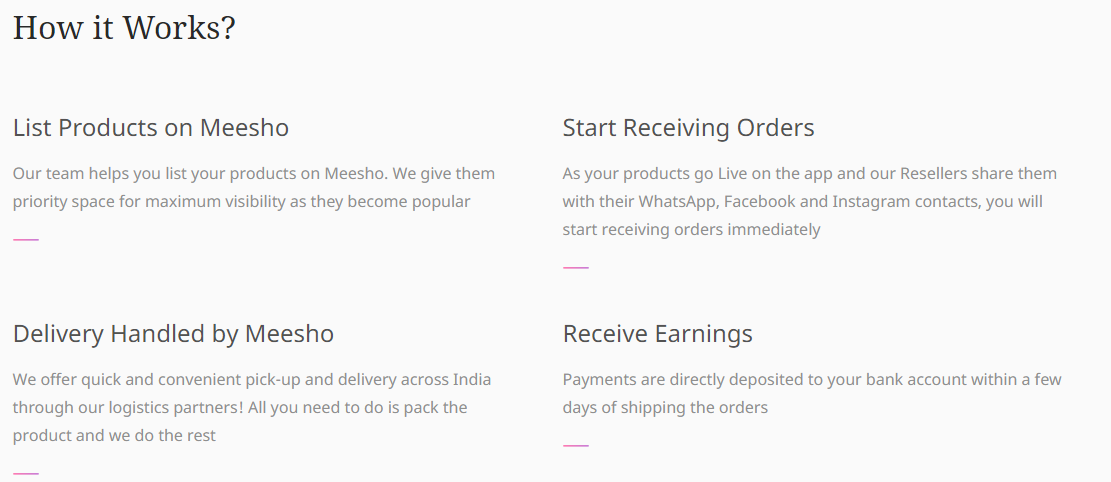
Task: Click the "Start Receiving Orders" heading
Action: coord(688,128)
